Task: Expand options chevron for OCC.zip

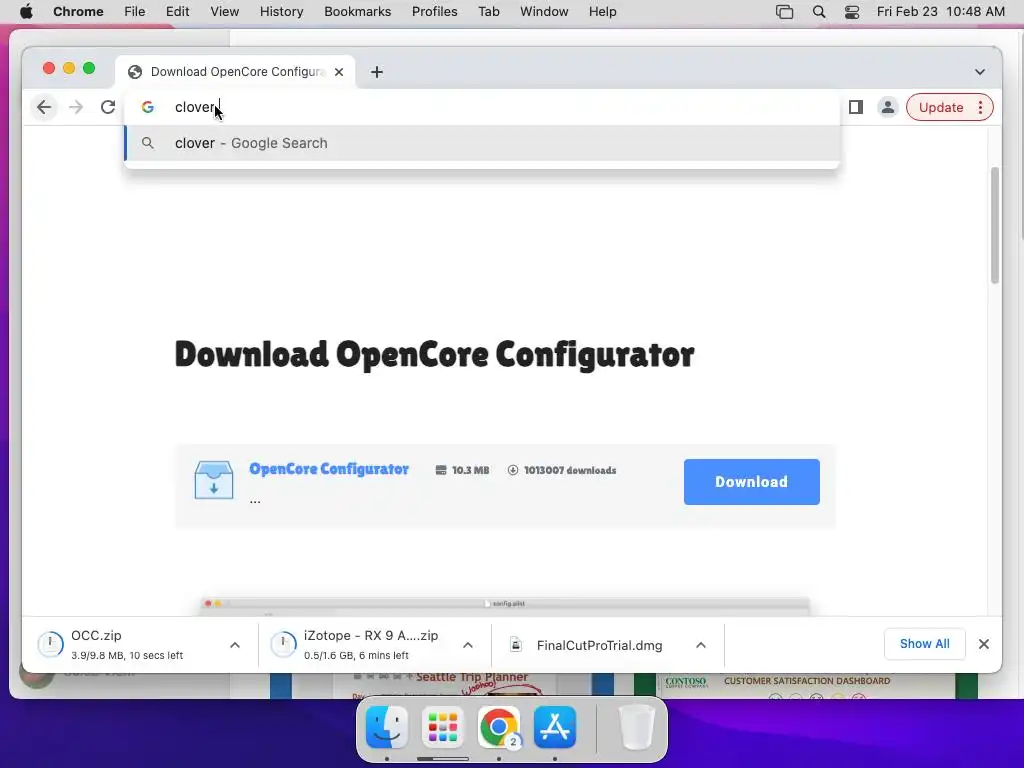Action: point(235,645)
